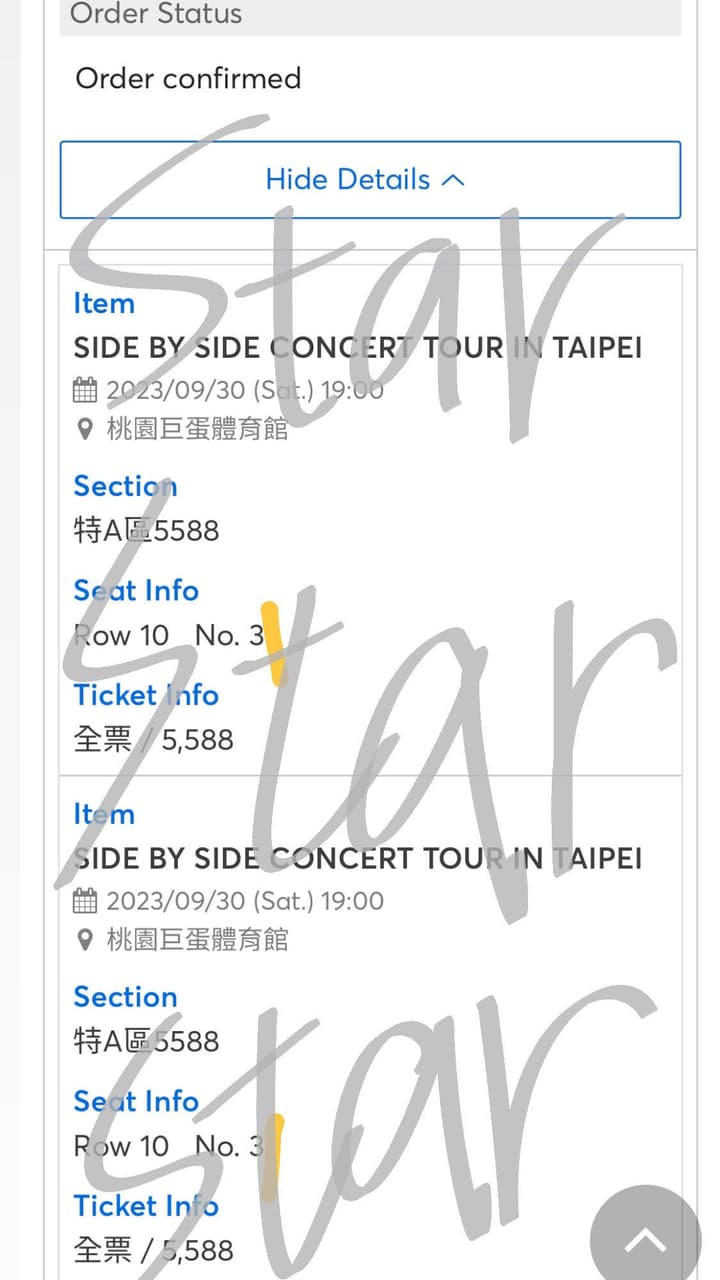Select the second ticket's Item label
The width and height of the screenshot is (720, 1280).
[103, 814]
